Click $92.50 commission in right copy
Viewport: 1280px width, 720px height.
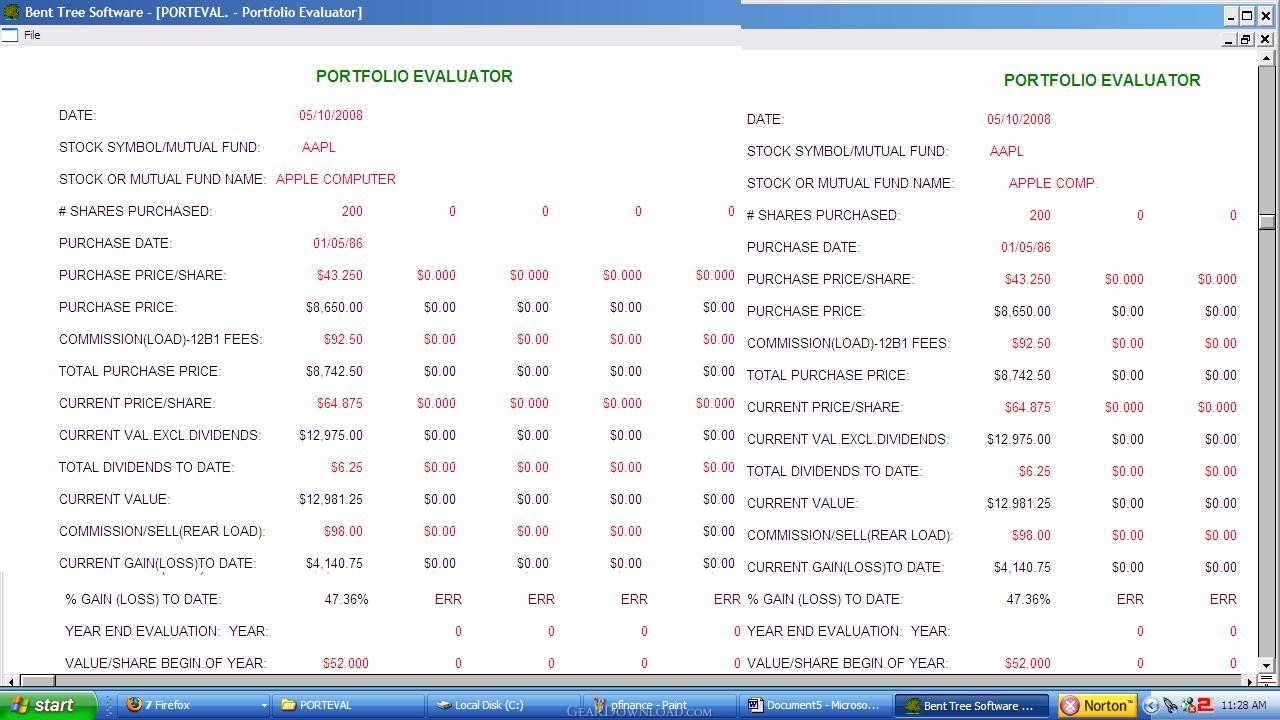tap(1031, 343)
